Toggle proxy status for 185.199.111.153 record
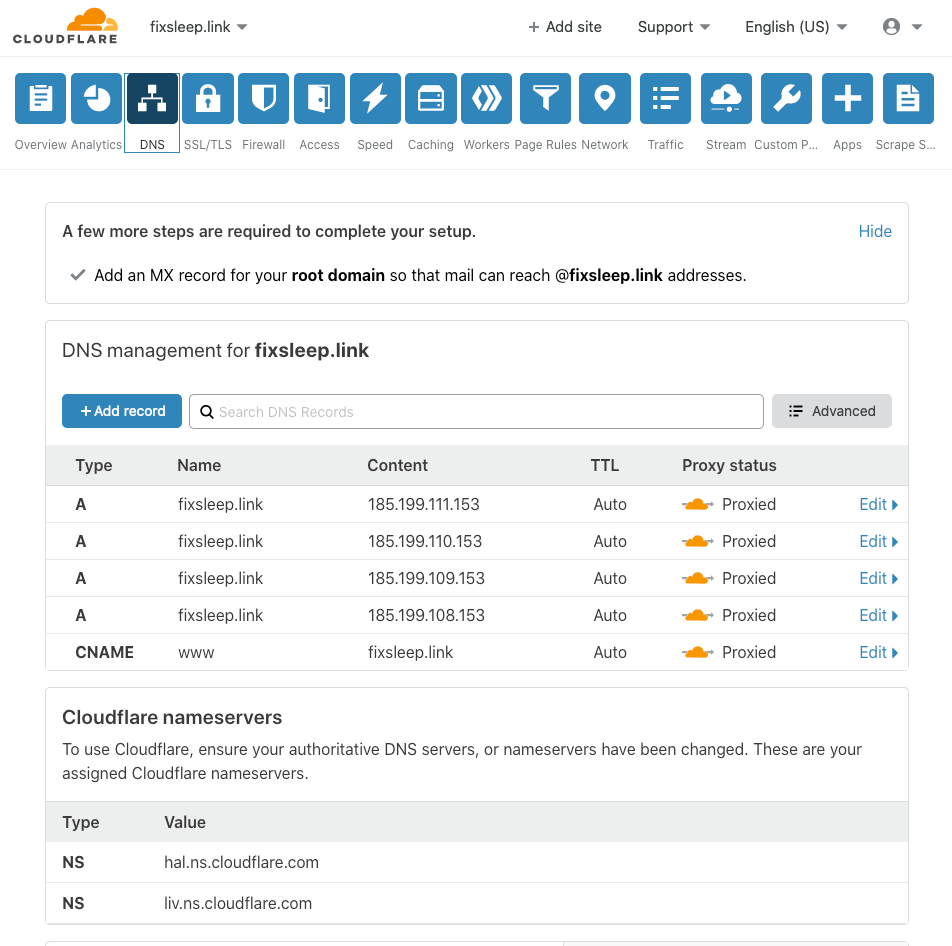This screenshot has height=946, width=952. 697,505
